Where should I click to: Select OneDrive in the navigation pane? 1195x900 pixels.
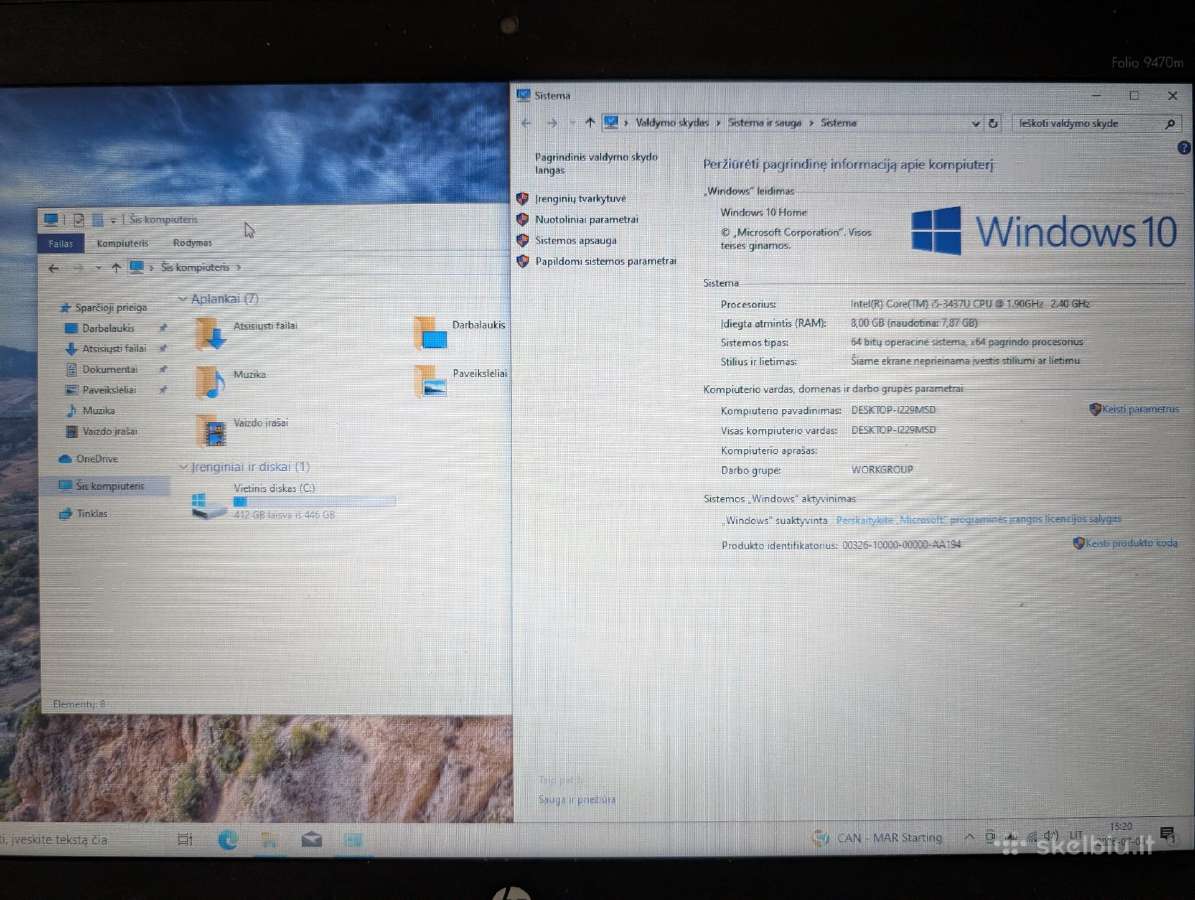coord(88,459)
